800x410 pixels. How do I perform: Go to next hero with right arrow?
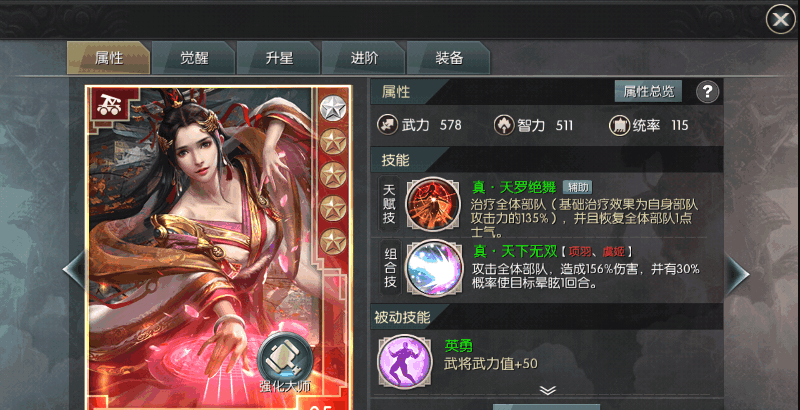736,275
